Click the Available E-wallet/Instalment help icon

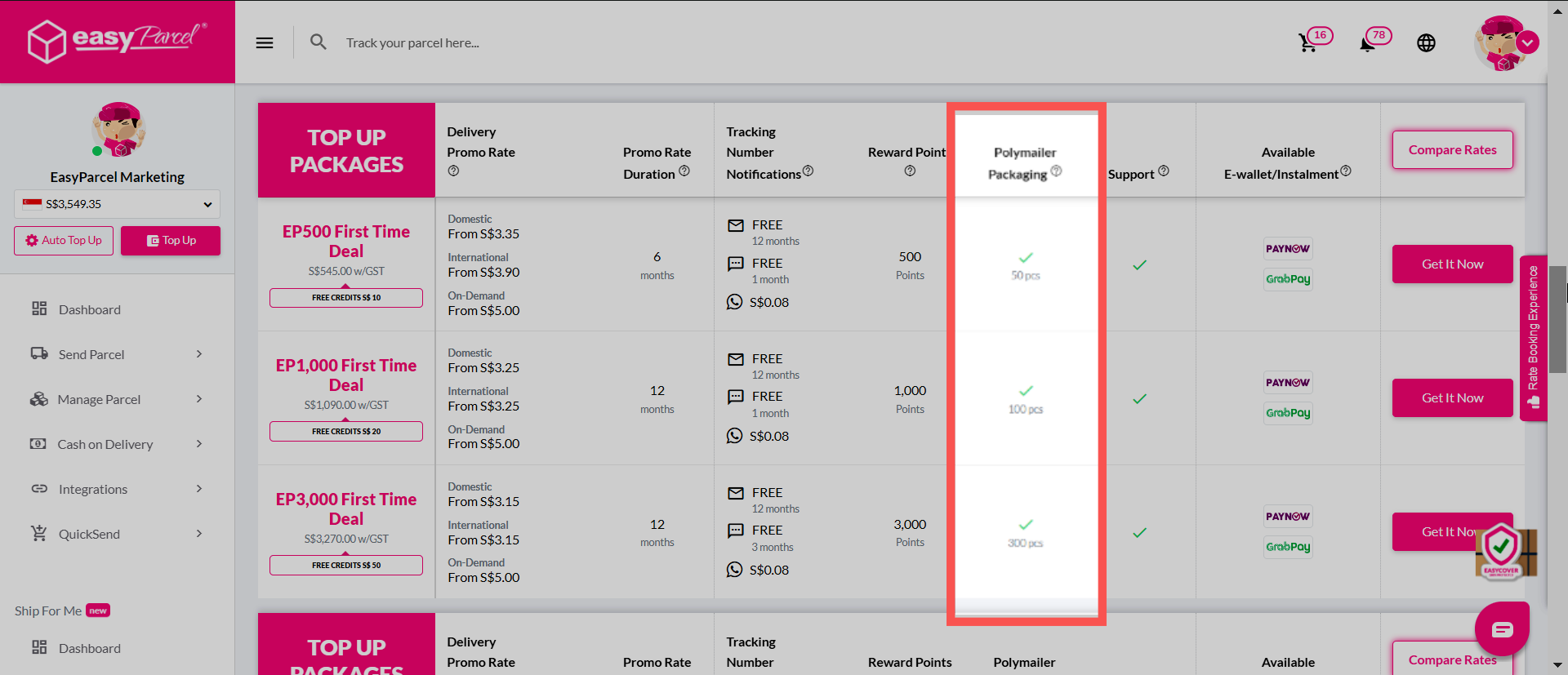1346,171
